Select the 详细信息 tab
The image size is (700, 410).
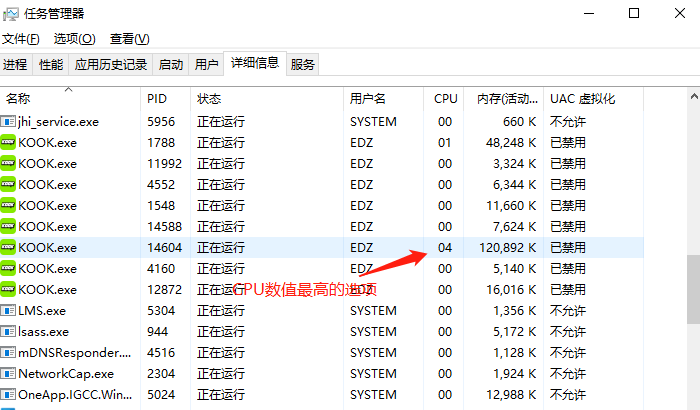click(255, 63)
